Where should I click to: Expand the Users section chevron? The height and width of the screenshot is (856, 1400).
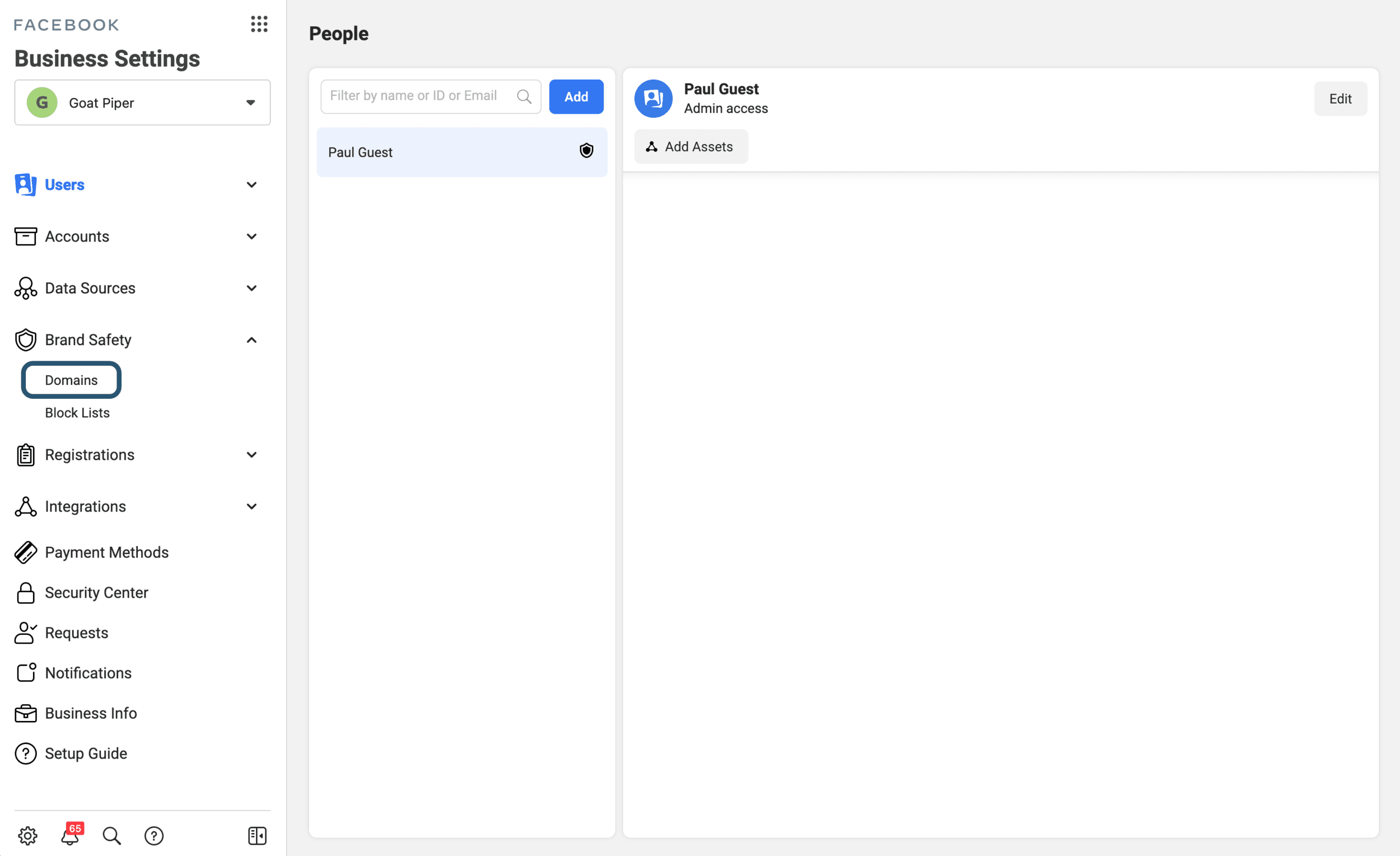(x=251, y=185)
